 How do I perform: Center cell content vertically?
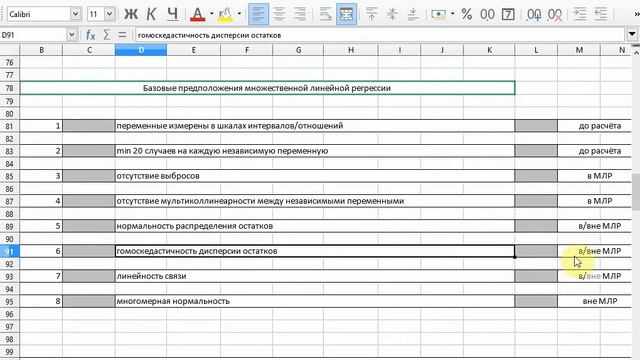[392, 14]
